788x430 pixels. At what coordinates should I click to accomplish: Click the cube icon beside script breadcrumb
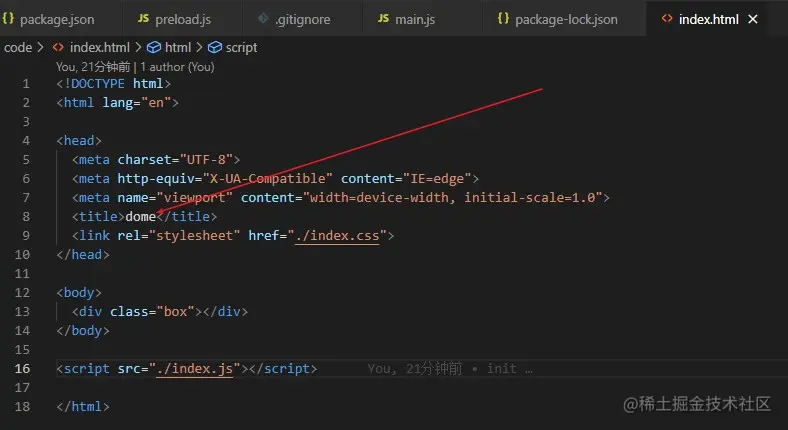click(x=215, y=47)
